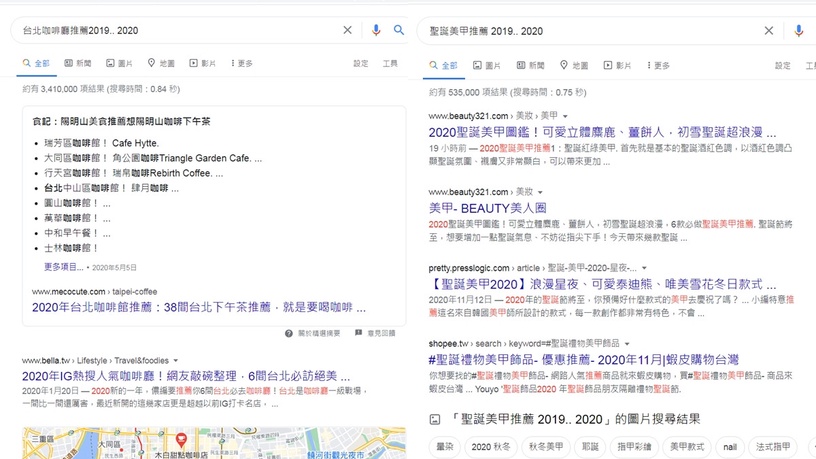Expand arrow beside shopee.tw URL
The image size is (816, 459).
[627, 344]
